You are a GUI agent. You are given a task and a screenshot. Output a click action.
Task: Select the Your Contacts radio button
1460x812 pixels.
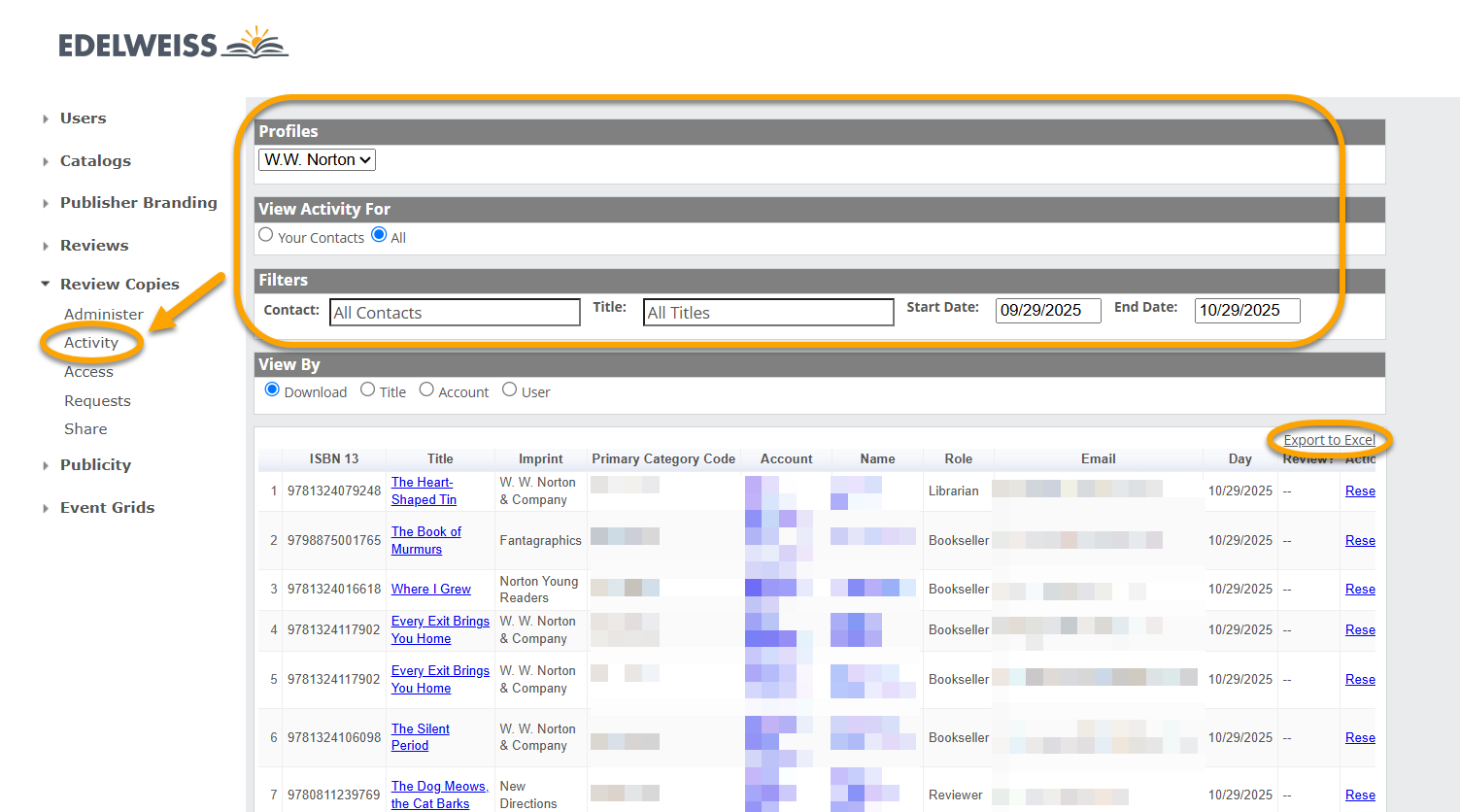[266, 235]
